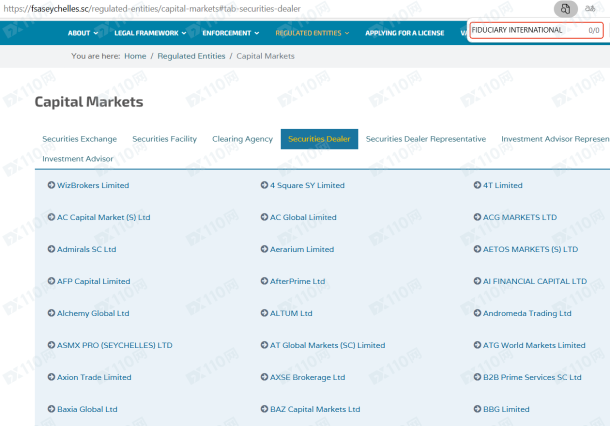Open APPLYING FOR A LICENSE menu item
This screenshot has width=610, height=426.
405,33
